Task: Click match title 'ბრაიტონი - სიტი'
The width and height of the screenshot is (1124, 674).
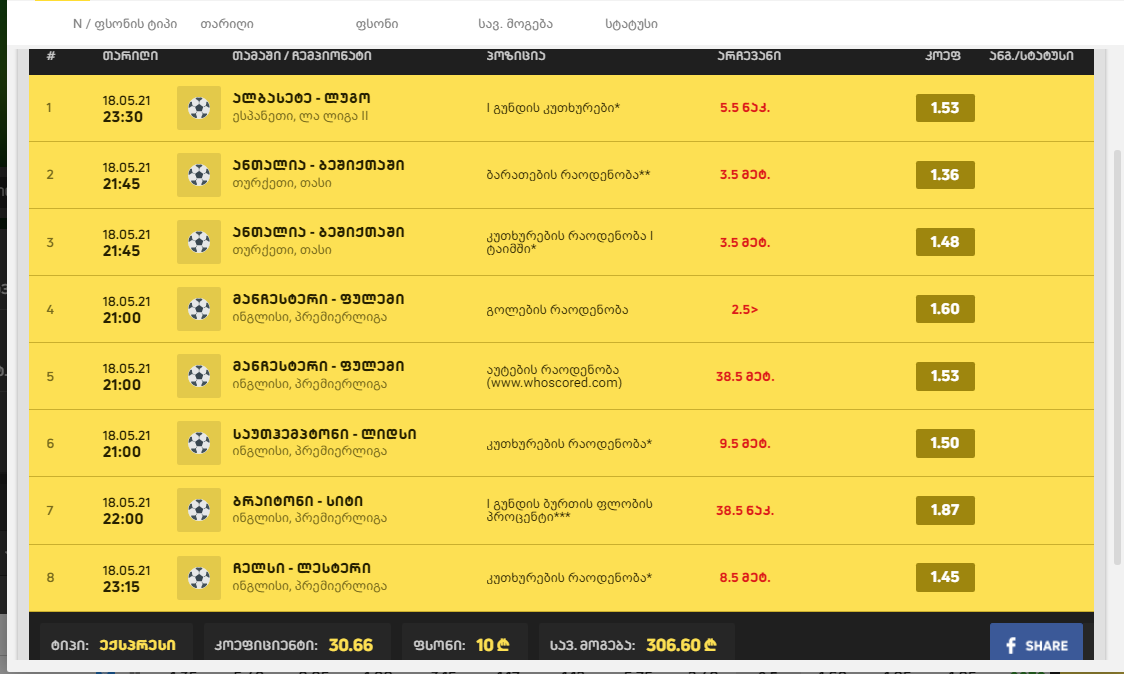Action: coord(297,500)
